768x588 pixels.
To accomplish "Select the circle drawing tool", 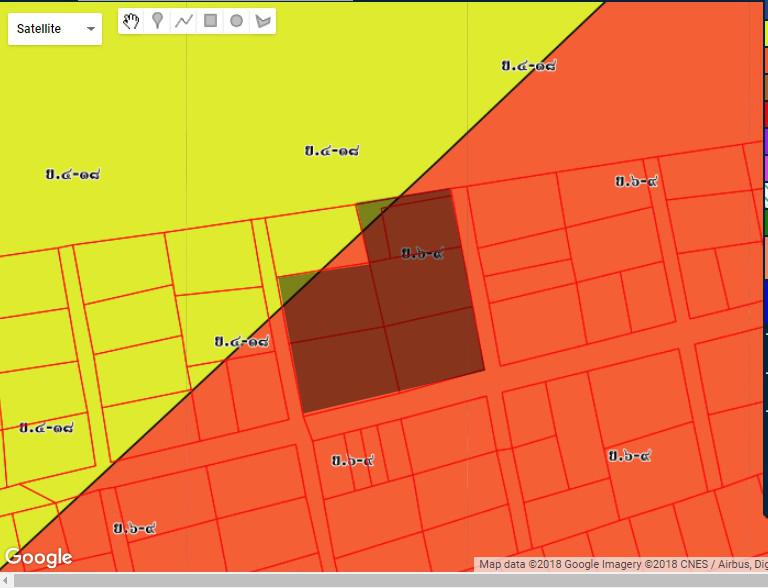I will pos(237,21).
